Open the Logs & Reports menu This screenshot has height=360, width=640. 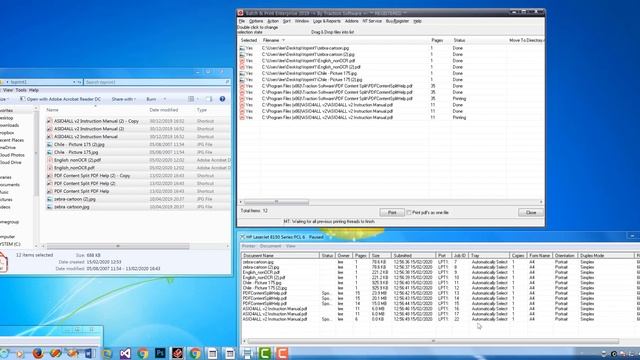tap(327, 21)
